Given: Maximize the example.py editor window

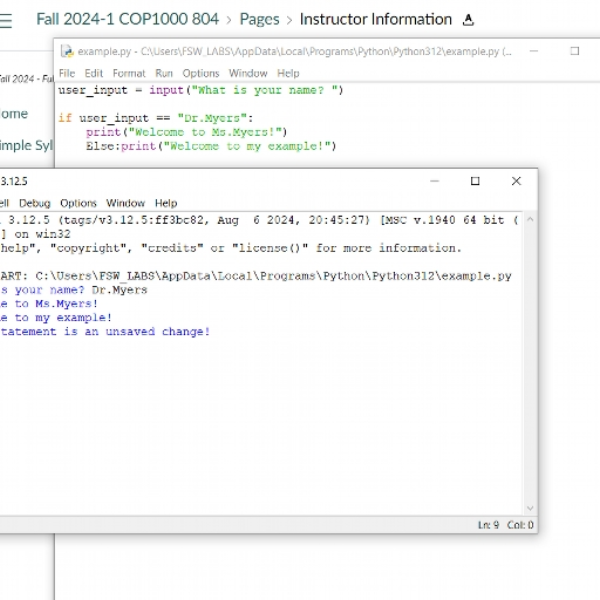Looking at the screenshot, I should click(574, 51).
